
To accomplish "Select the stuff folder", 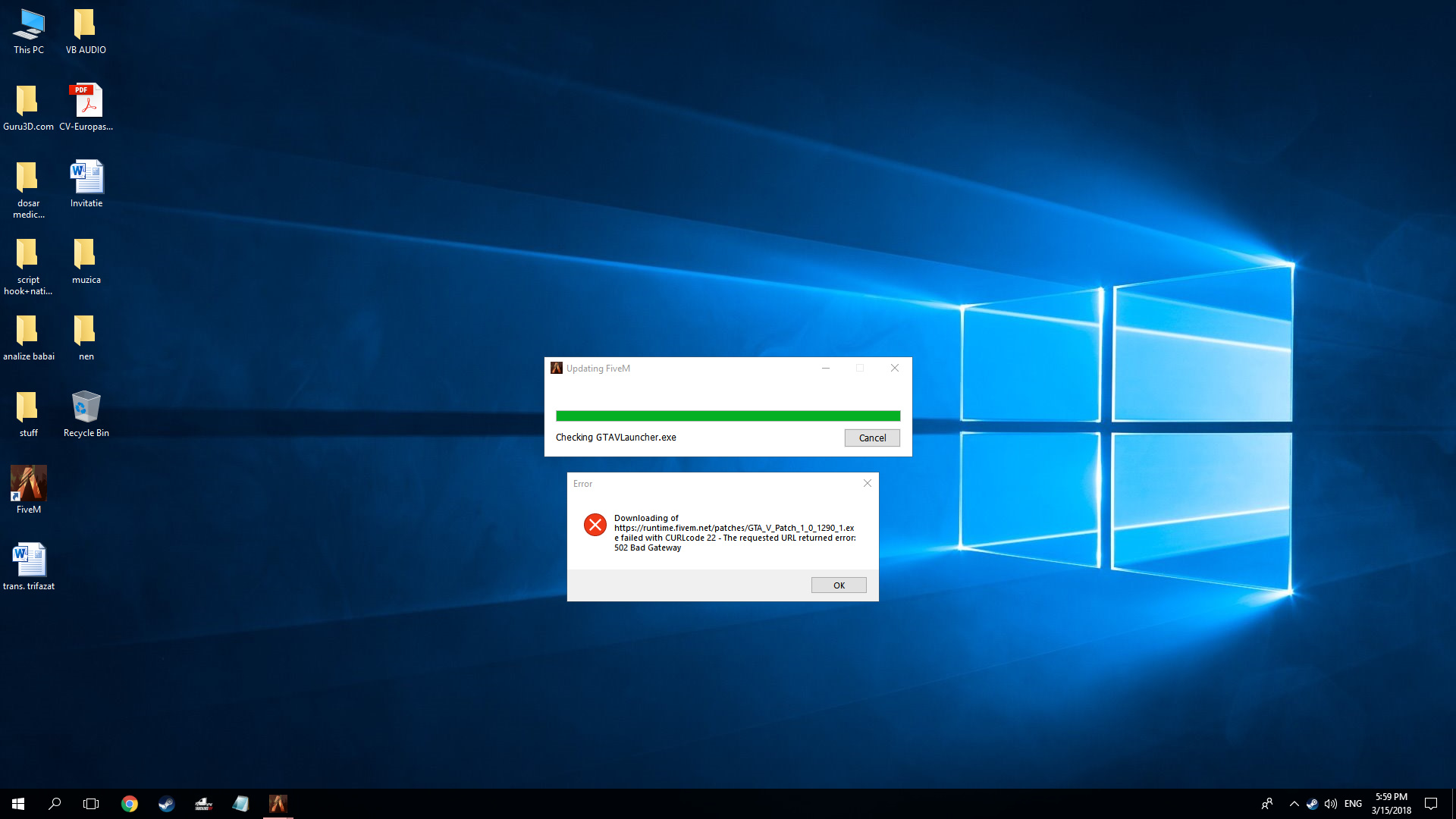I will [29, 415].
